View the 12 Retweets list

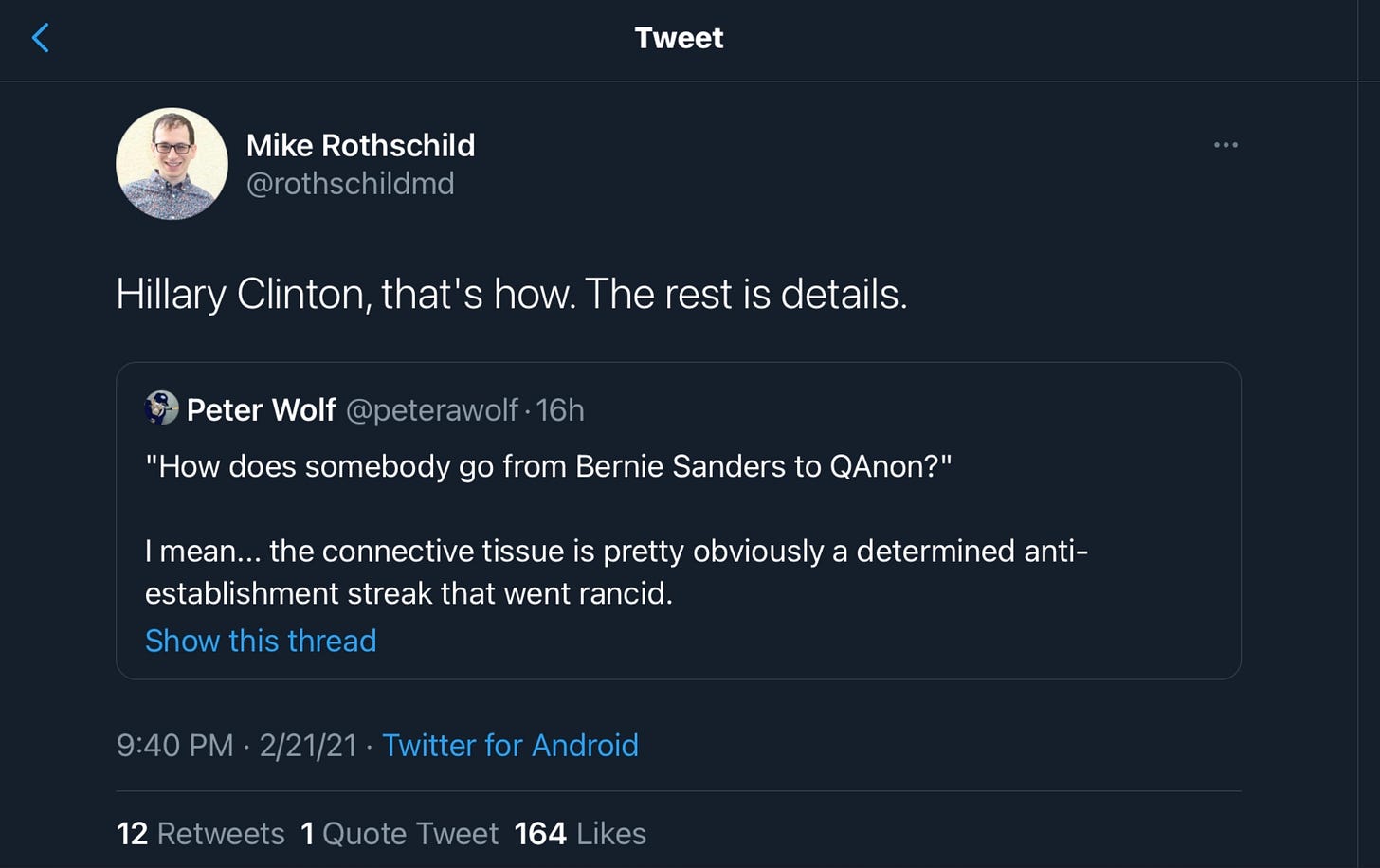pyautogui.click(x=200, y=834)
